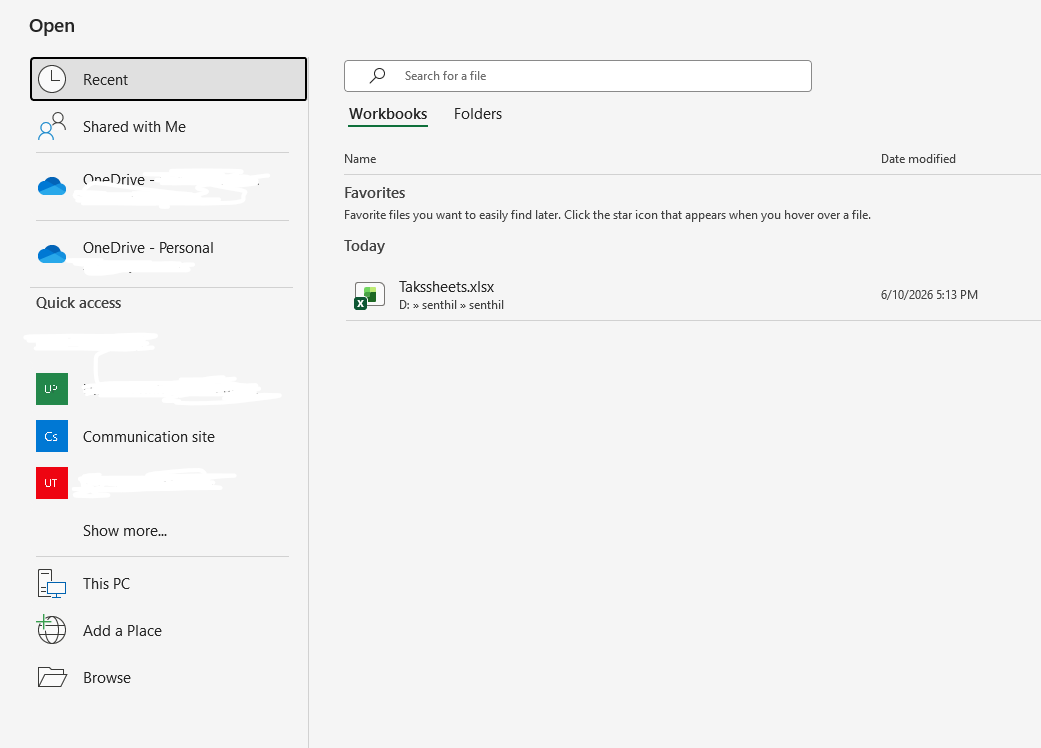The width and height of the screenshot is (1041, 748).
Task: Select the Recent label text
Action: click(106, 80)
